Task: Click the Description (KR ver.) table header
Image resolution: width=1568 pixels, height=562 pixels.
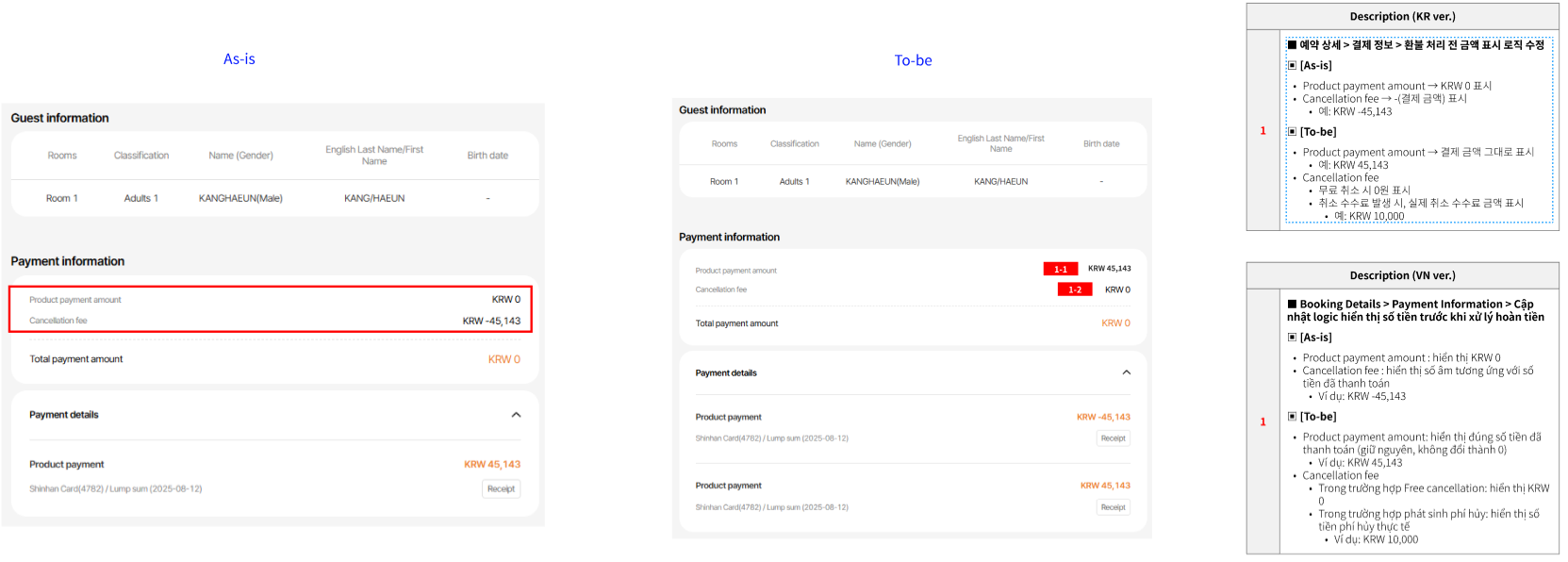Action: (x=1401, y=16)
